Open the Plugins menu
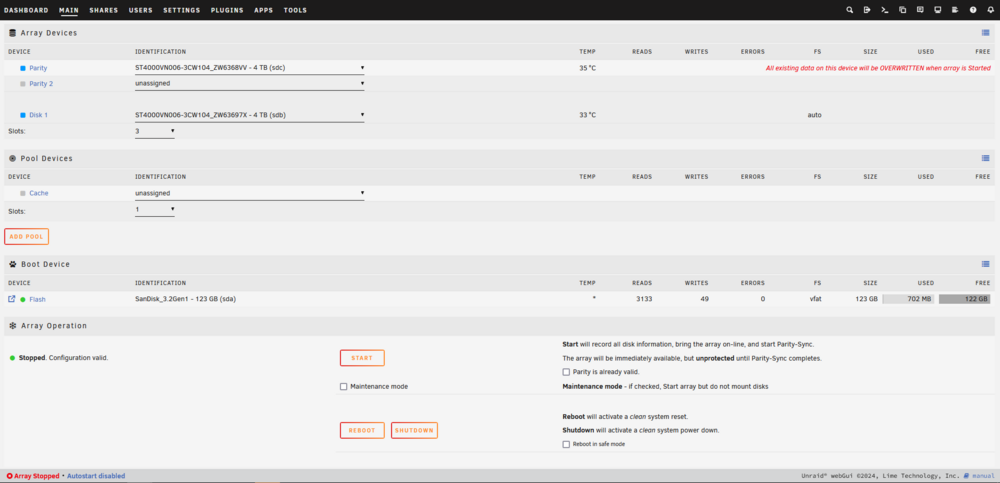Viewport: 1000px width, 483px height. click(227, 10)
